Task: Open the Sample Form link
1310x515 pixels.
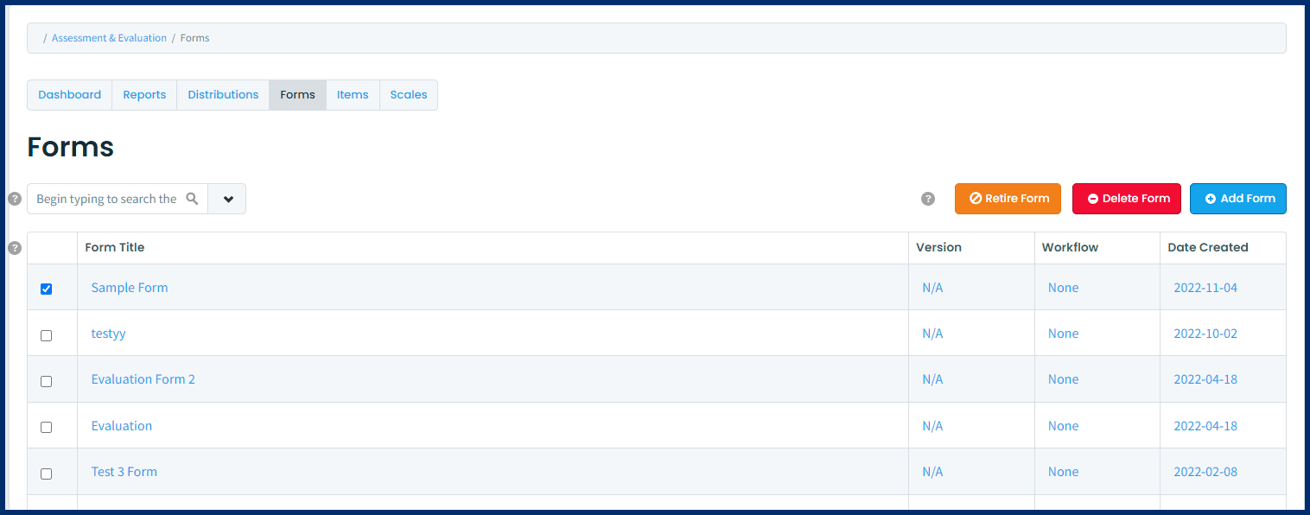Action: tap(129, 288)
